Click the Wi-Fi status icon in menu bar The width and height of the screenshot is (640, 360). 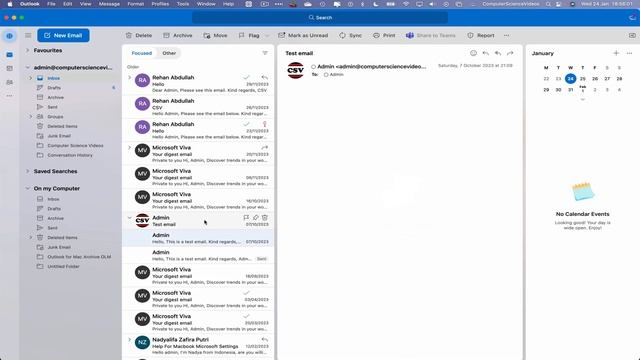coord(406,4)
